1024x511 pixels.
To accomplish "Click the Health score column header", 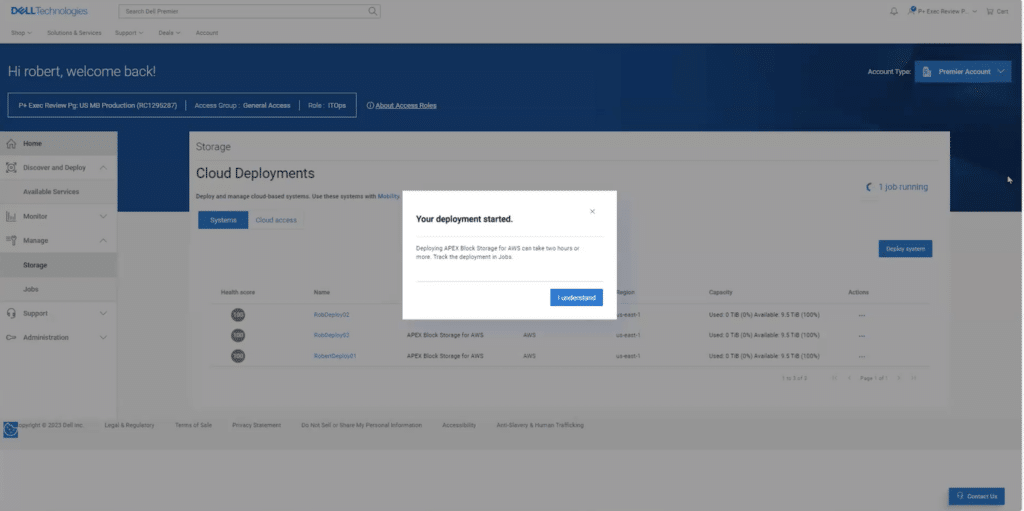I will (238, 293).
